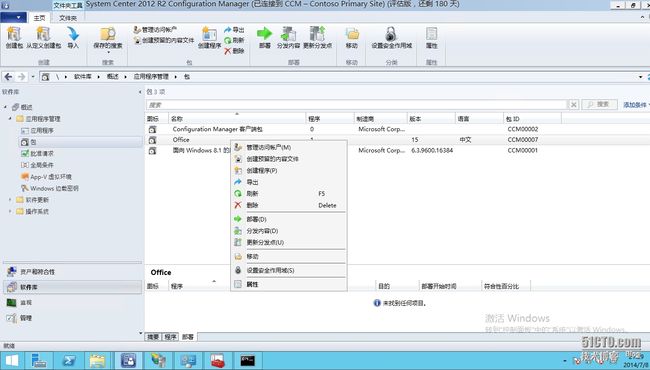The width and height of the screenshot is (650, 370).
Task: Choose 移动 in the context menu
Action: tap(289, 256)
